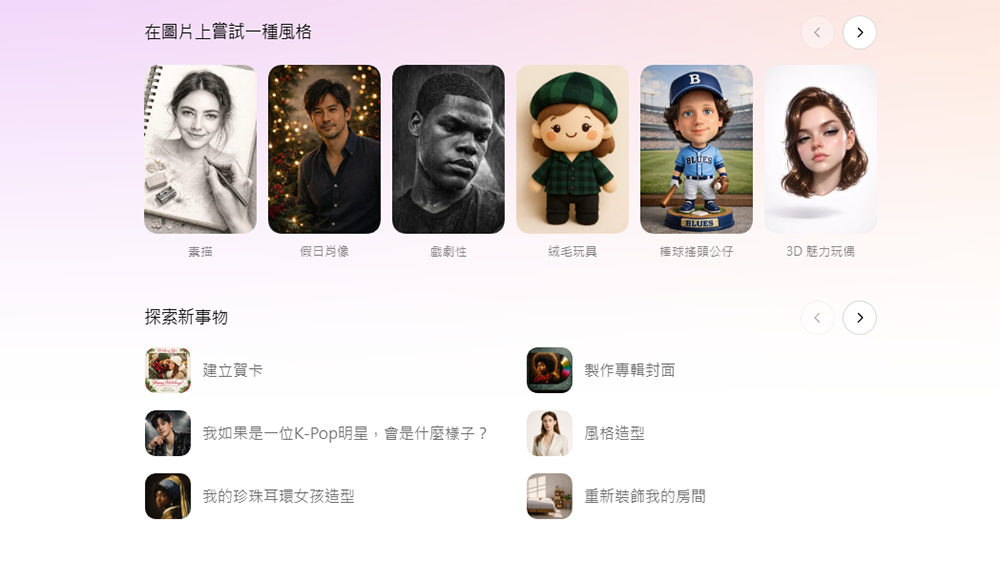
Task: Open 我如果是一位K-Pop明星 suggestion text
Action: tap(345, 434)
